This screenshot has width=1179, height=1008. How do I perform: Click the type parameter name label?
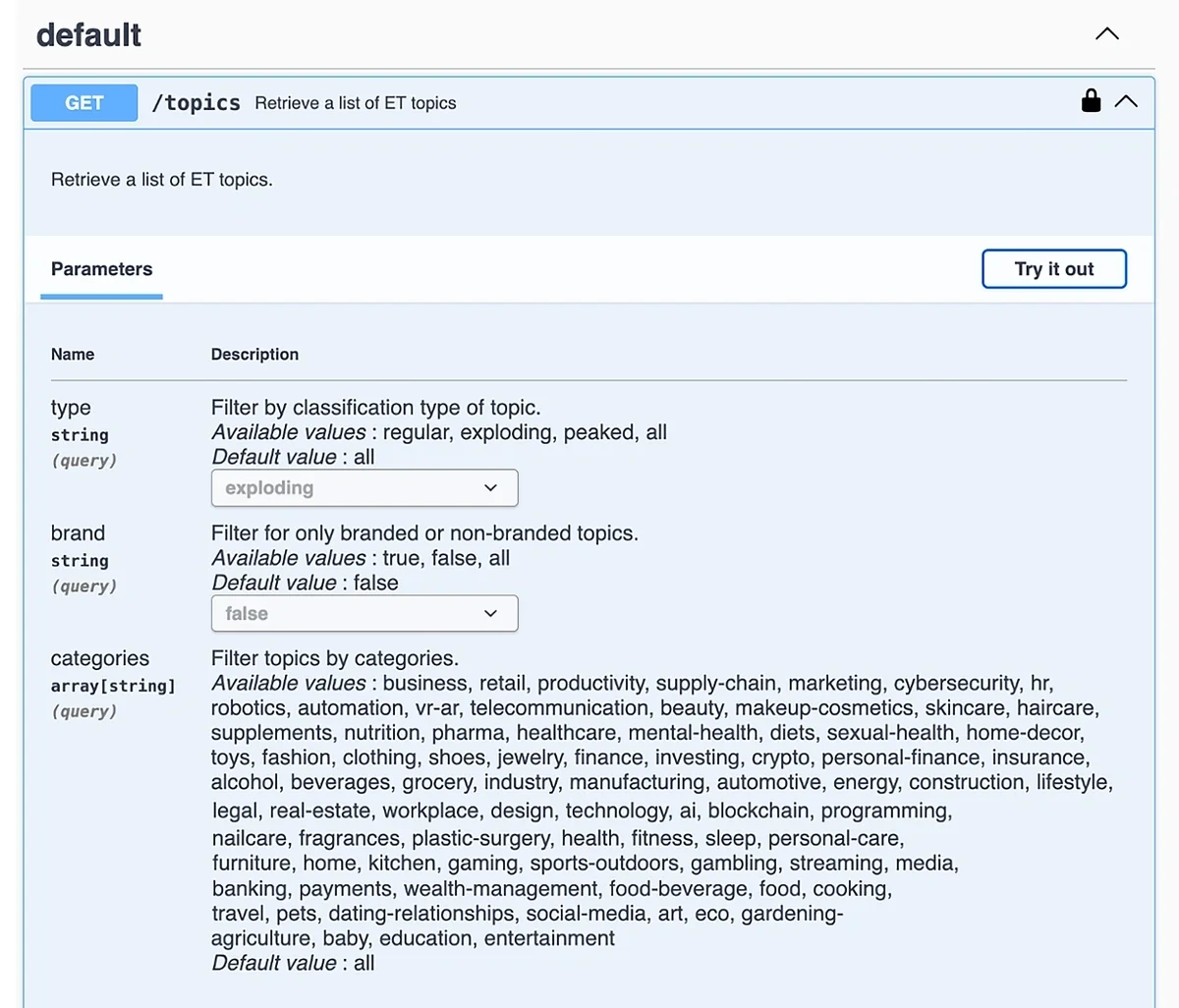tap(70, 407)
